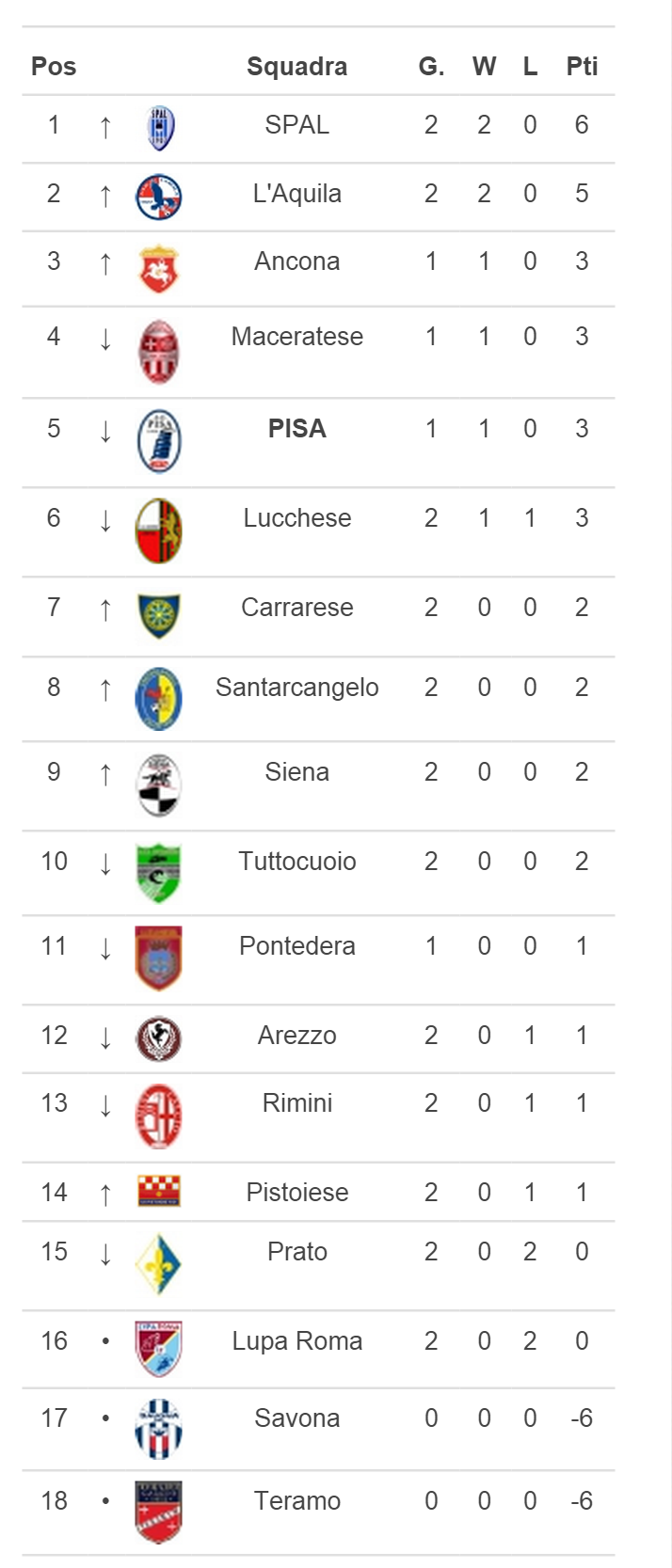Viewport: 672px width, 1568px height.
Task: Select the Ancona team badge
Action: 158,269
